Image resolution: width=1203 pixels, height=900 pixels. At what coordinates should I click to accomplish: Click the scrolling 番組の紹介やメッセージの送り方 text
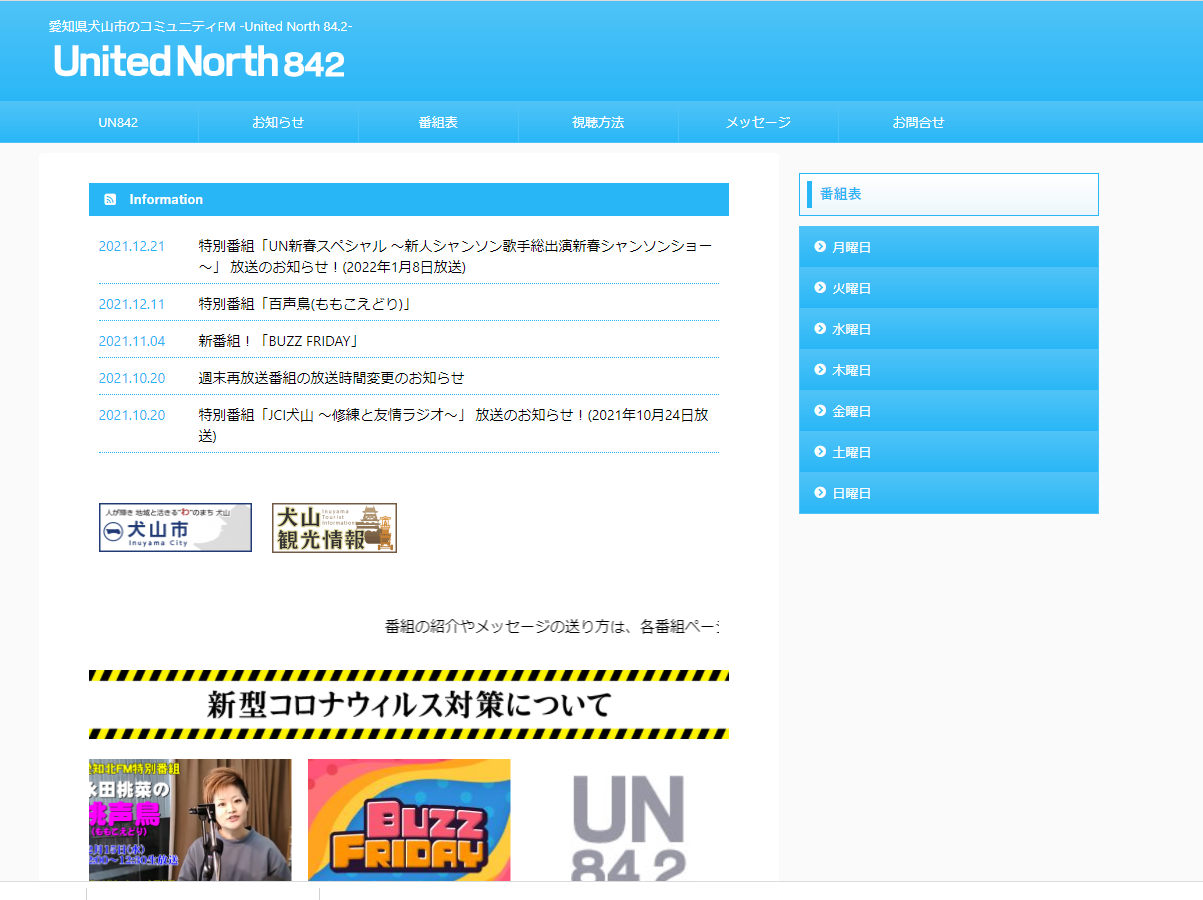tap(552, 627)
